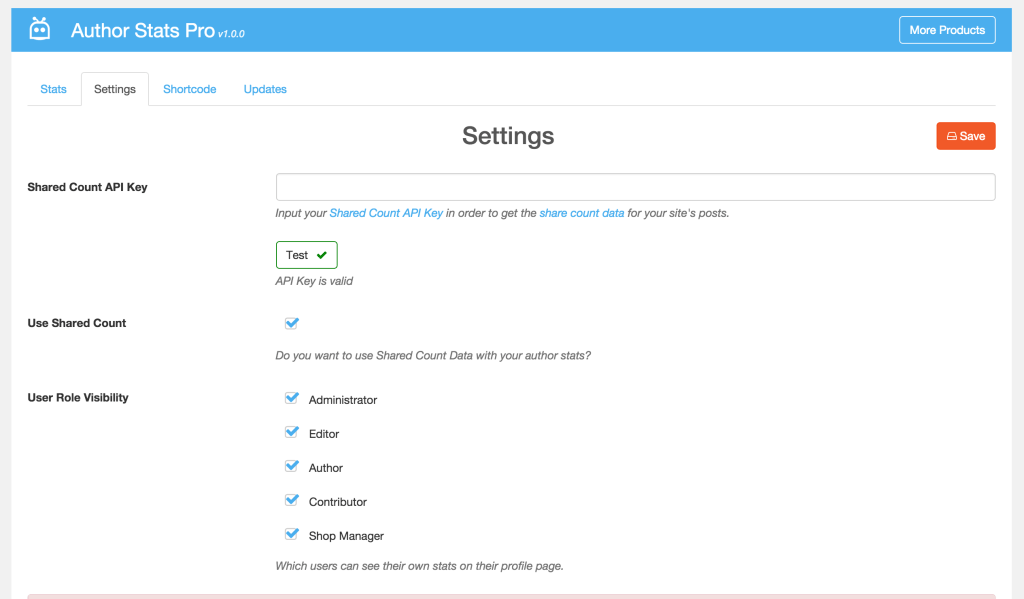1024x599 pixels.
Task: Uncheck the Administrator role visibility
Action: pos(291,397)
